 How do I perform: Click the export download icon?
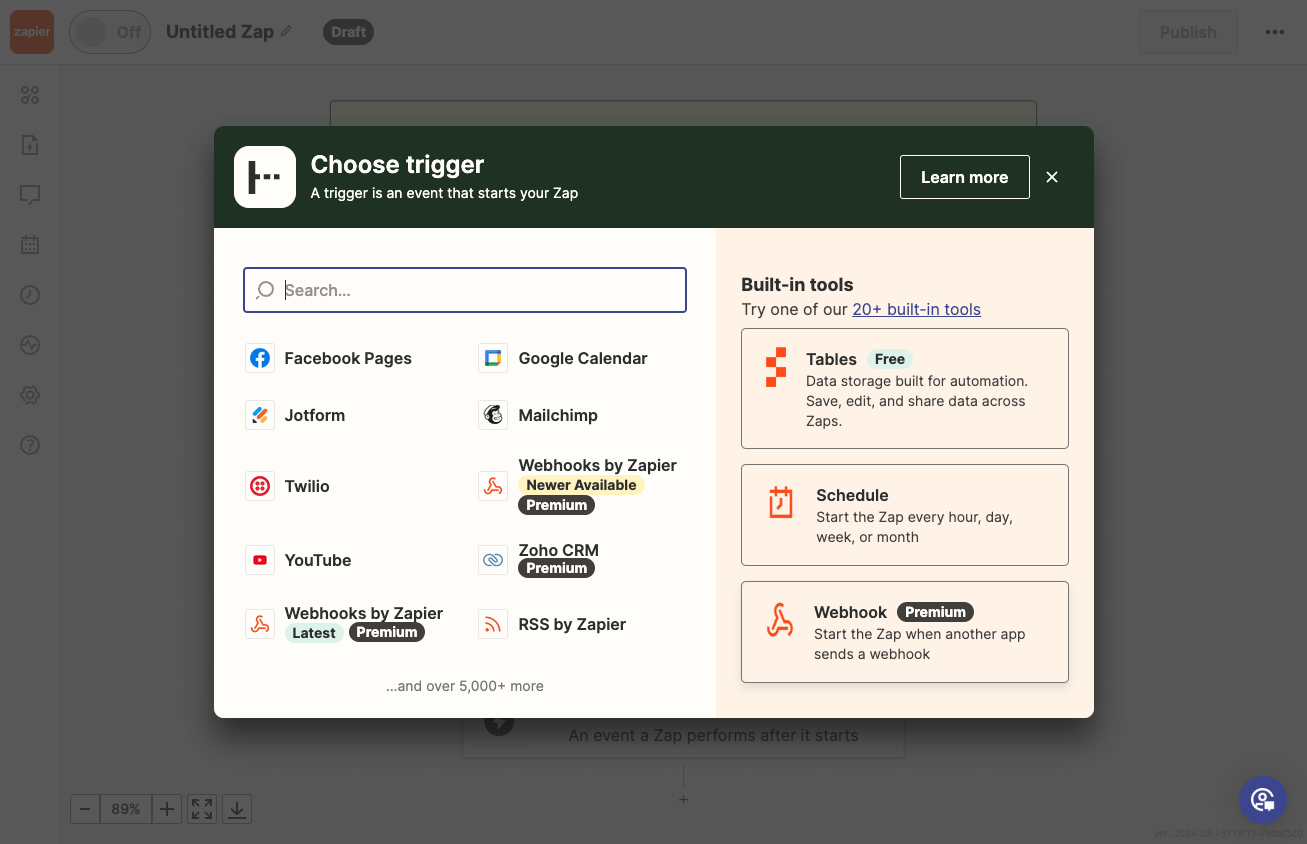(x=237, y=809)
